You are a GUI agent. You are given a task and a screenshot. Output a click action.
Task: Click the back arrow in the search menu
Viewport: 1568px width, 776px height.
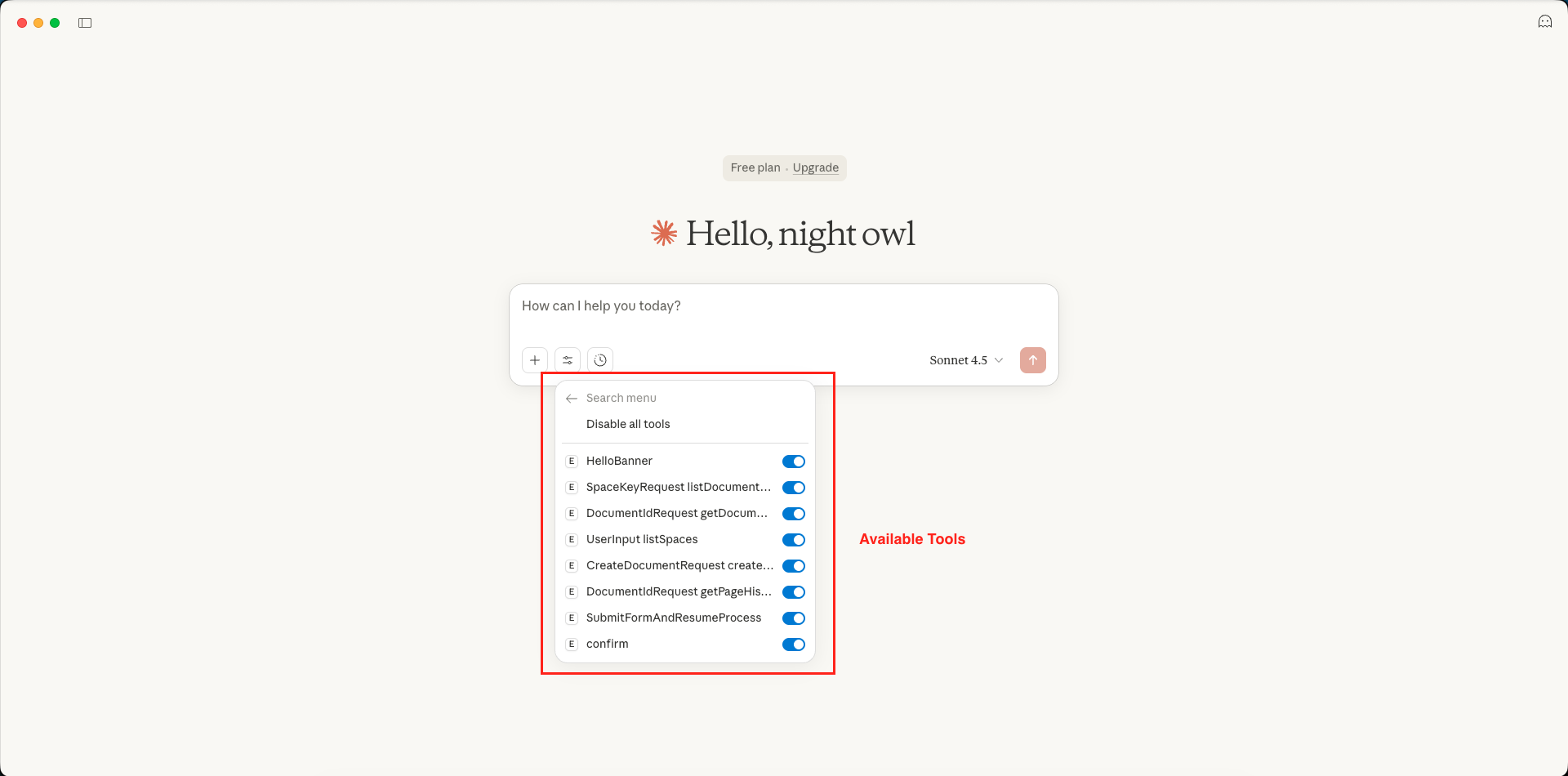tap(572, 399)
